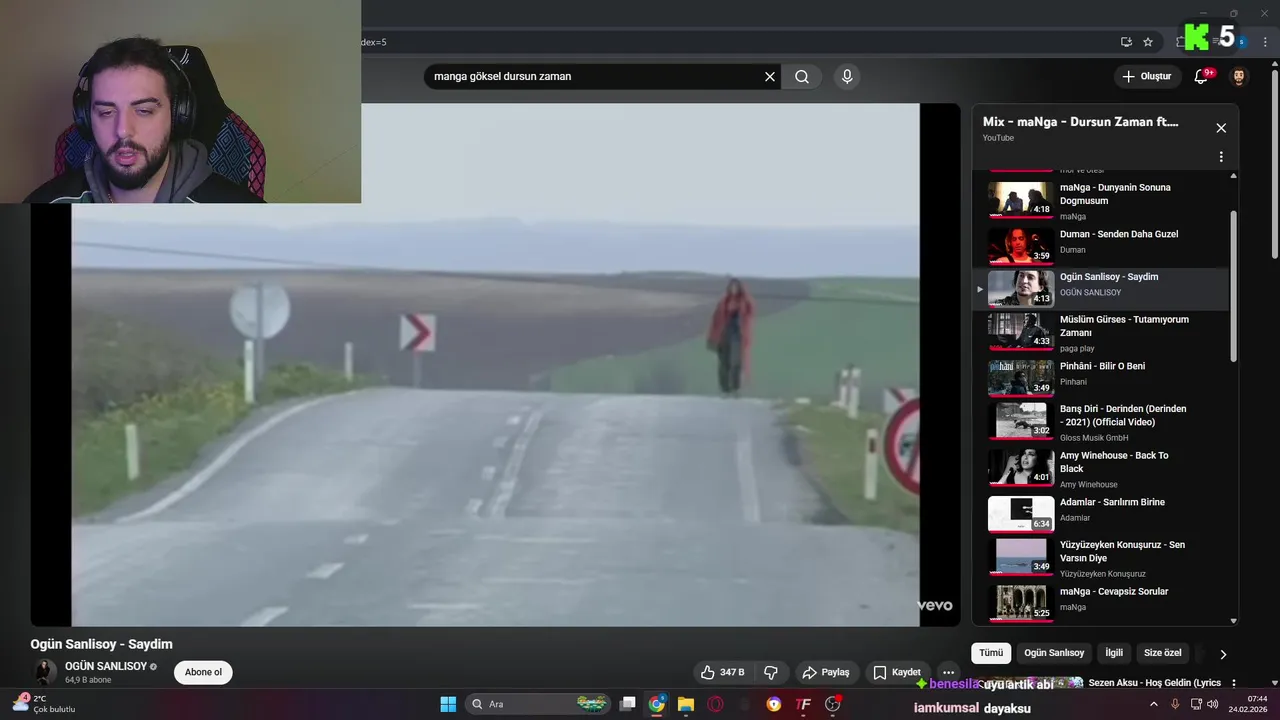The width and height of the screenshot is (1280, 720).
Task: Focus the YouTube search input field
Action: click(595, 76)
